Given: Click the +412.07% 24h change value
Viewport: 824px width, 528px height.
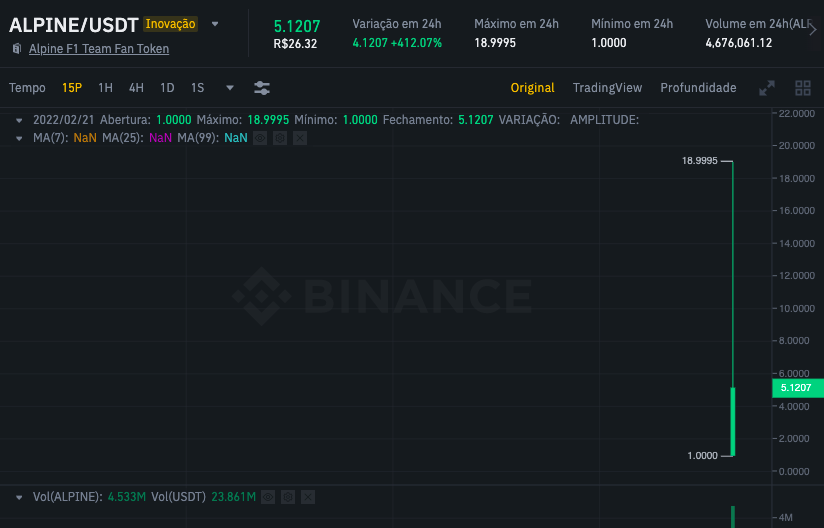Looking at the screenshot, I should point(416,43).
